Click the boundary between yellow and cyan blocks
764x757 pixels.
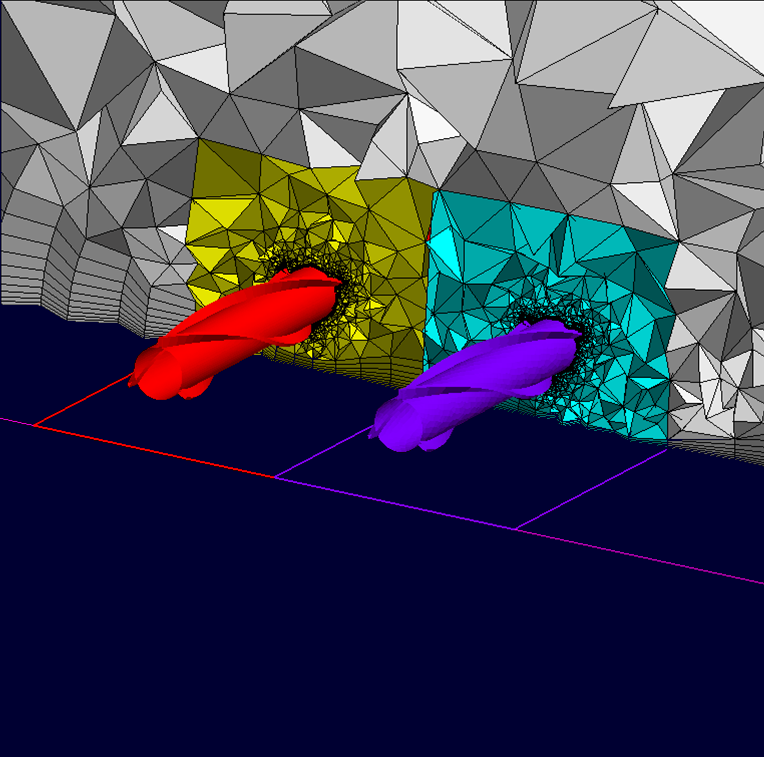(428, 280)
